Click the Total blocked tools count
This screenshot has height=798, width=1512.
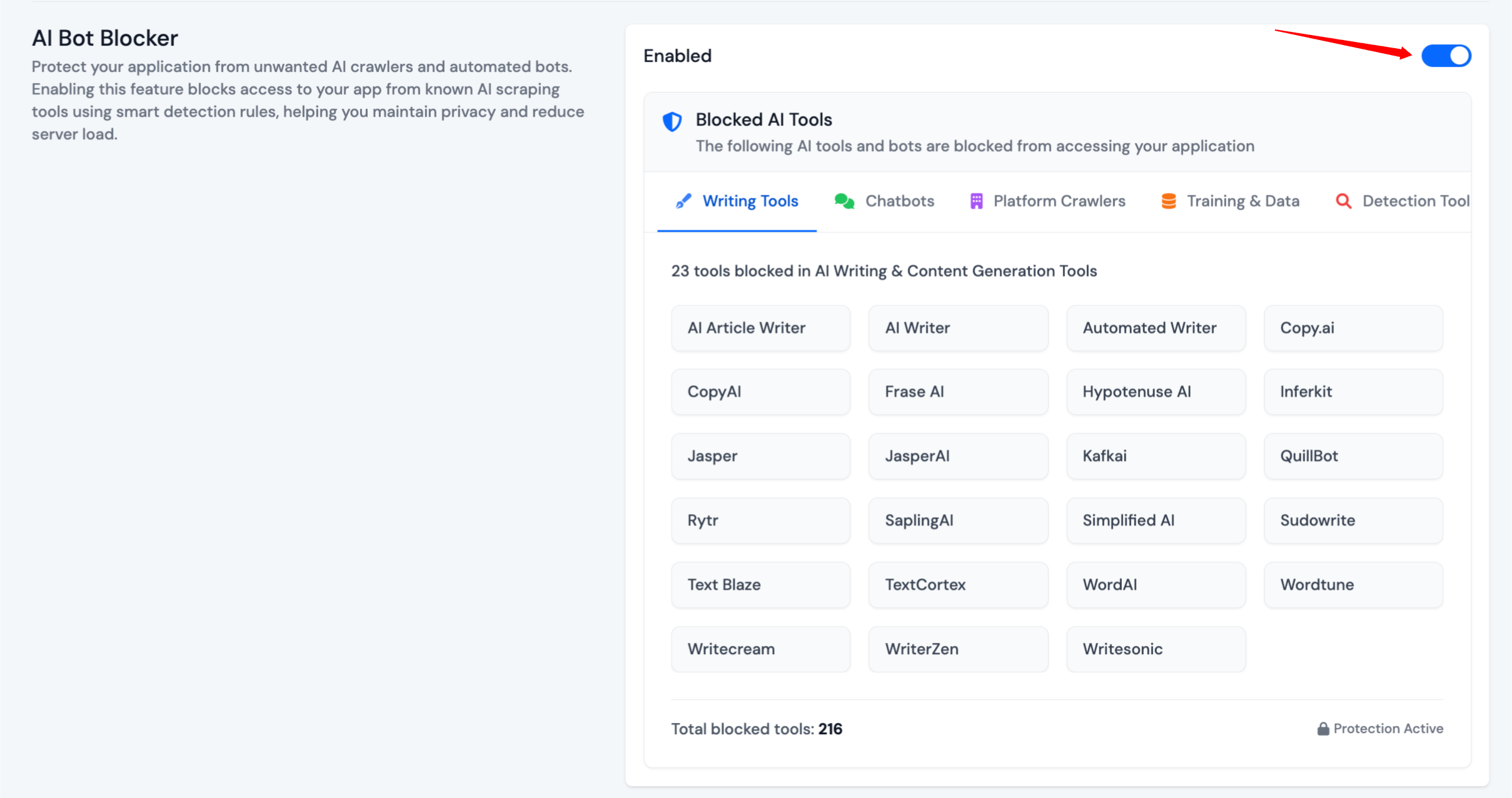coord(830,729)
